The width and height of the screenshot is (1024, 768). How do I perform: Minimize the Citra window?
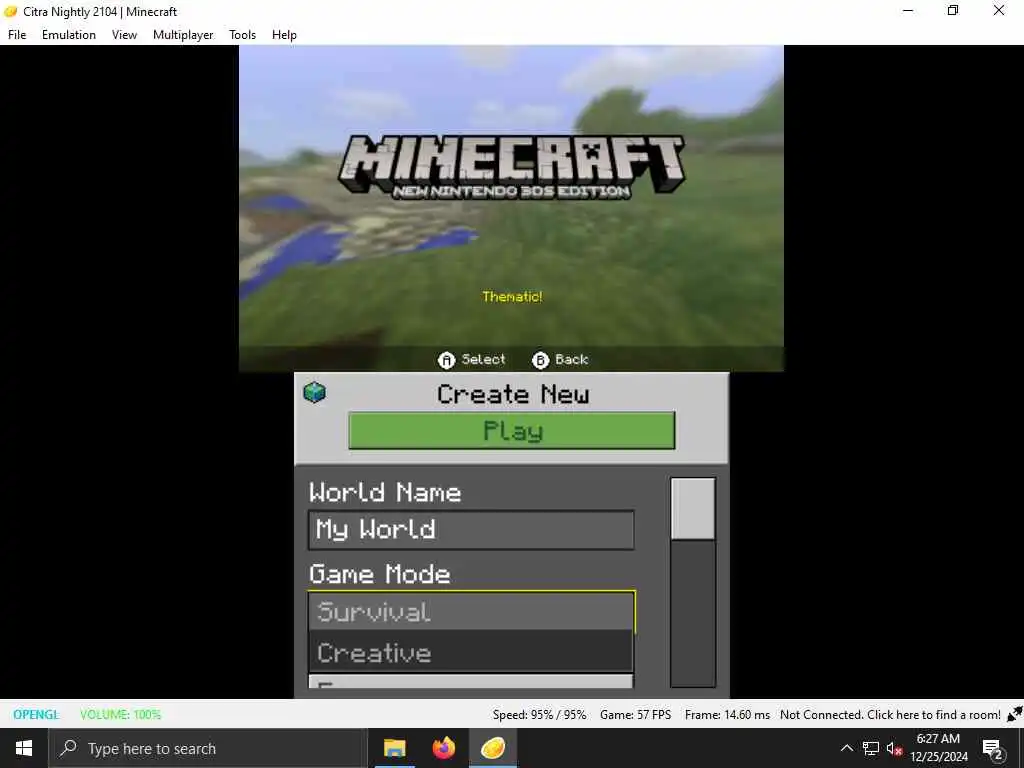(908, 11)
